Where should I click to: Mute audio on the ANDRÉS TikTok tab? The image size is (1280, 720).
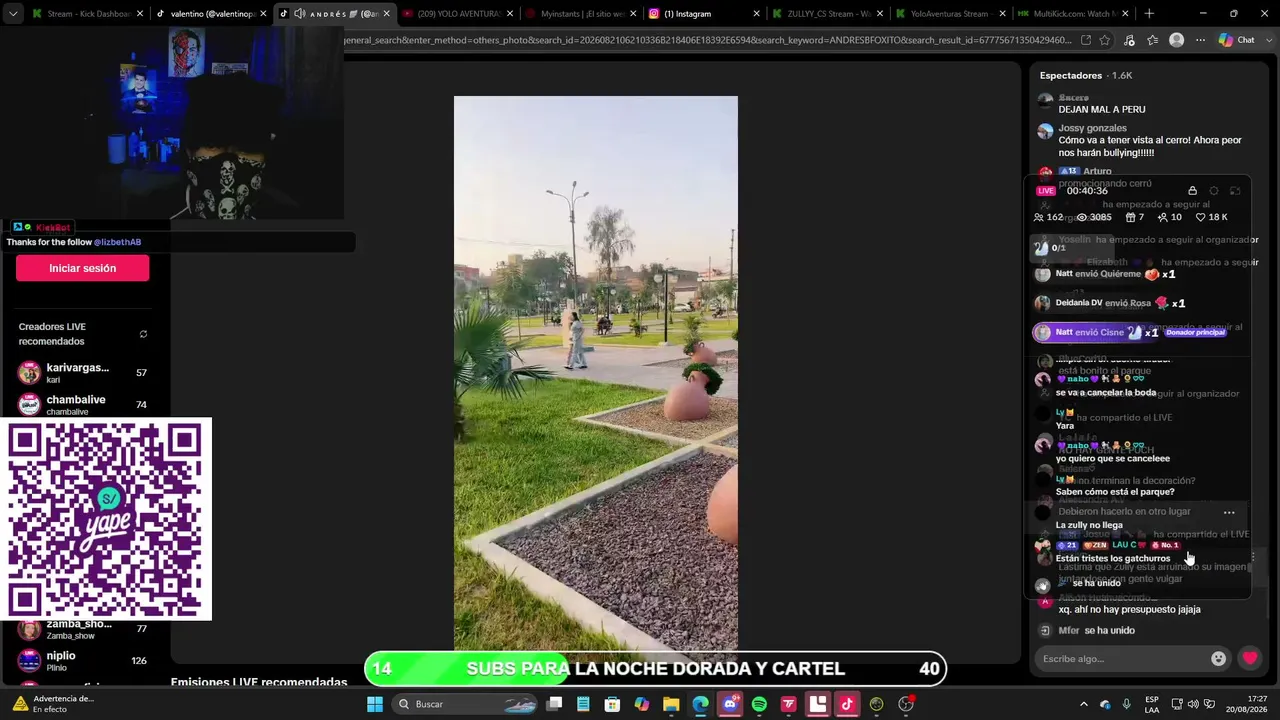(299, 14)
